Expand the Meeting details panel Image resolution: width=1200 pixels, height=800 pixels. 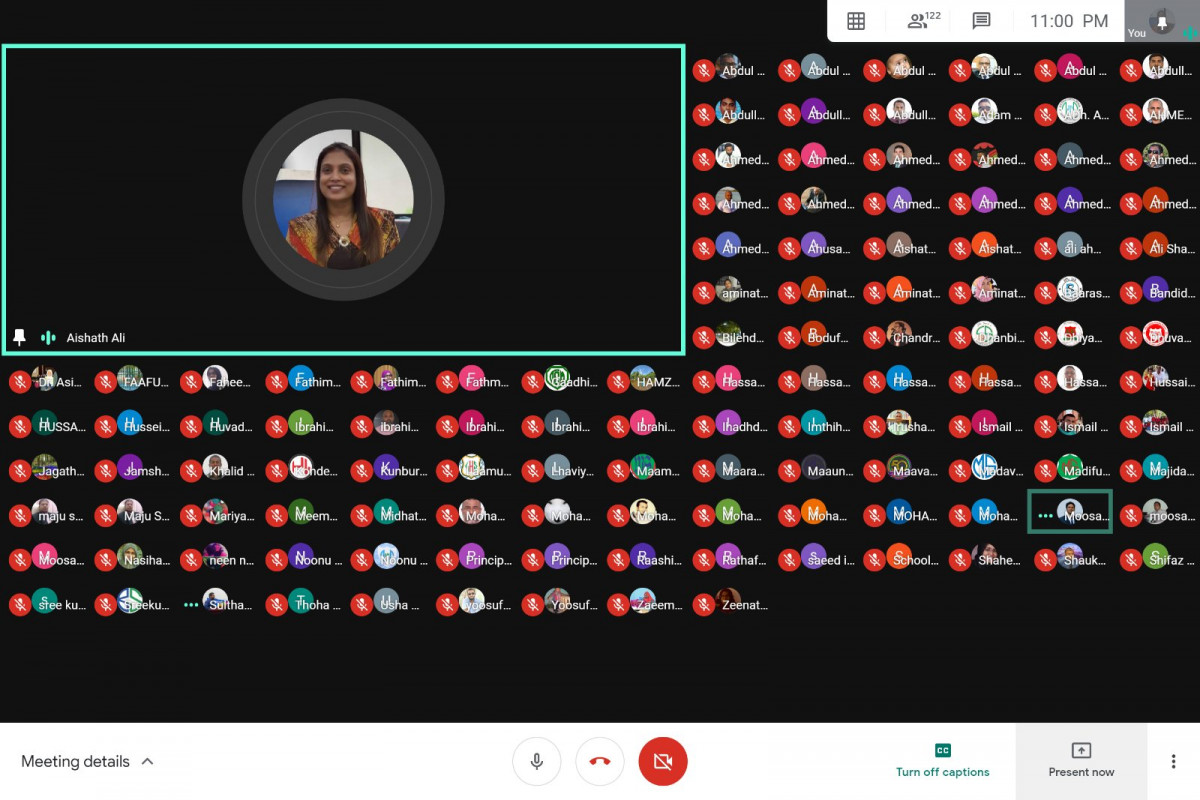point(75,762)
